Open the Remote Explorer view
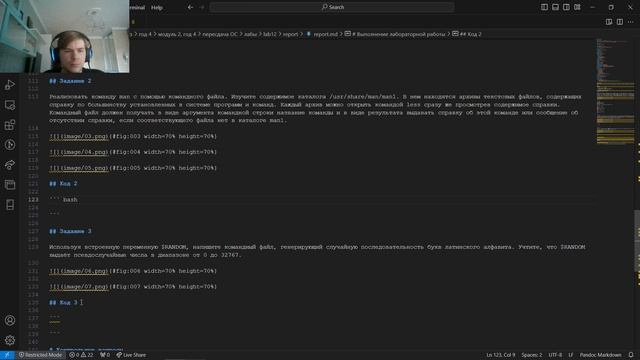Screen dimensions: 640x360 click(10, 105)
